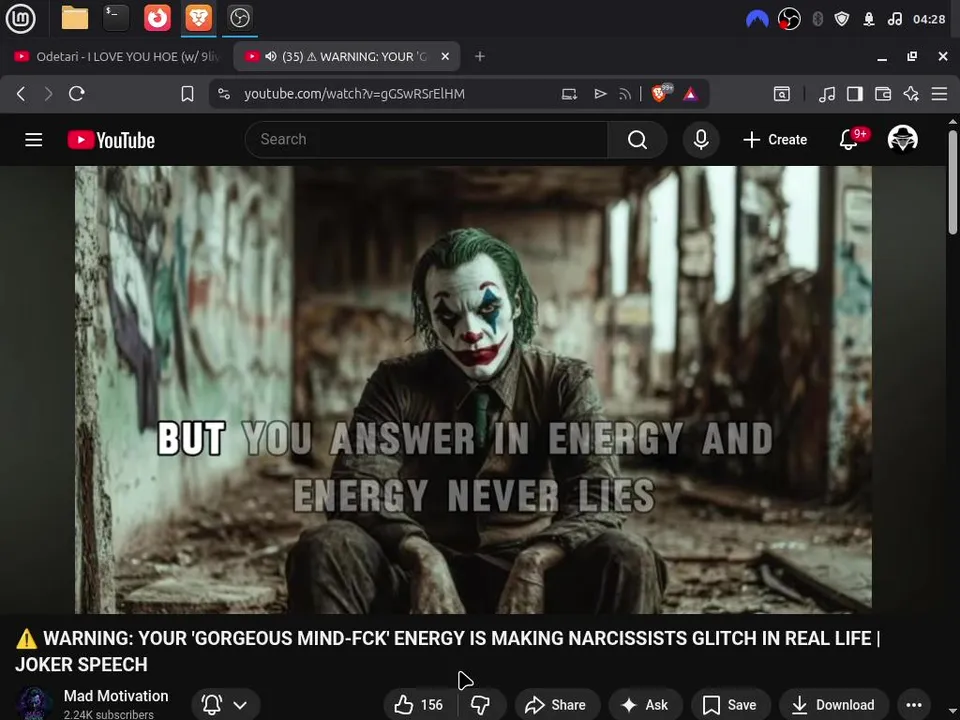
Task: Mute audio on the WARNING tab speaker icon
Action: (x=271, y=56)
